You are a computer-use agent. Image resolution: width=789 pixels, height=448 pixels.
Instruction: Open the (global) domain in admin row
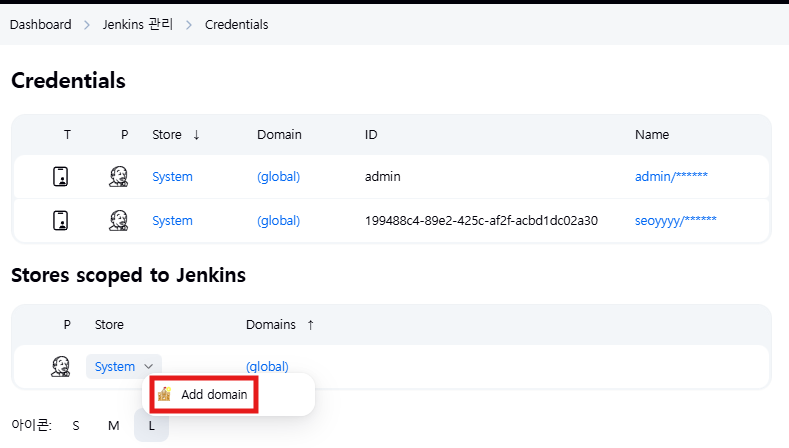coord(278,177)
